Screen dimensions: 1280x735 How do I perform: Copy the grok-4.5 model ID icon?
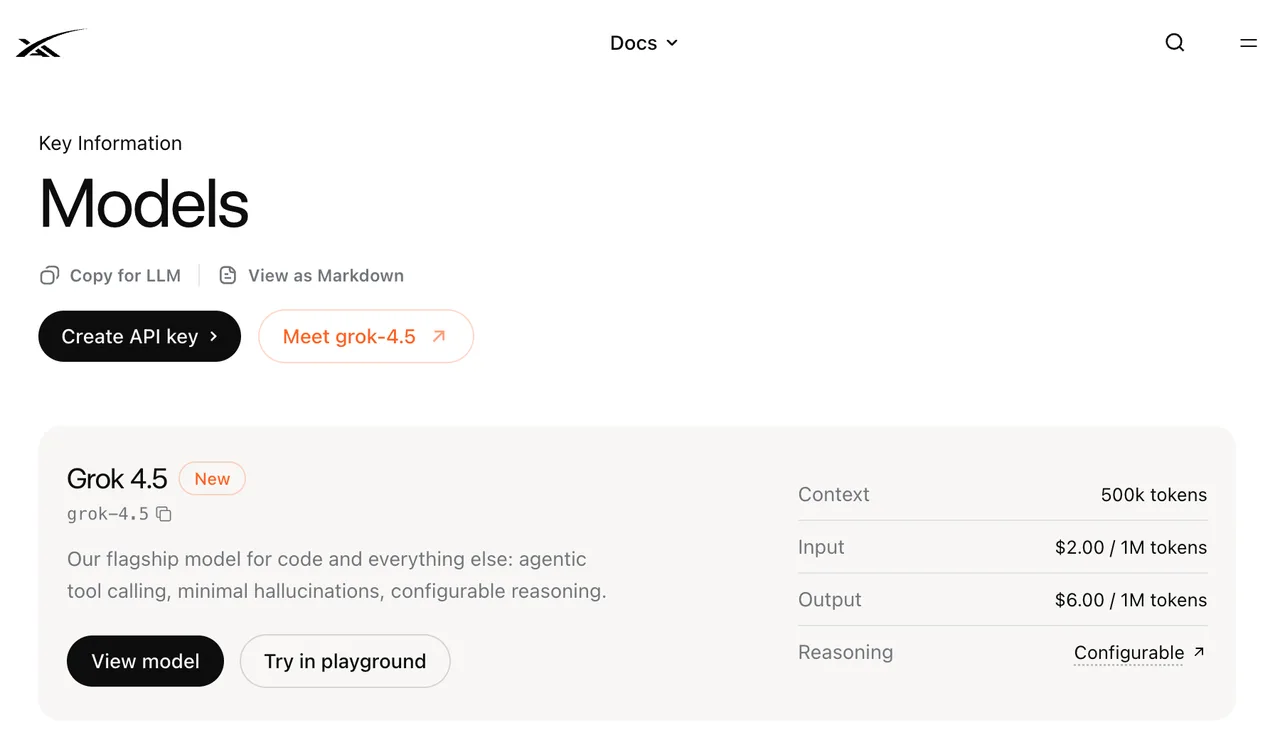pos(164,514)
